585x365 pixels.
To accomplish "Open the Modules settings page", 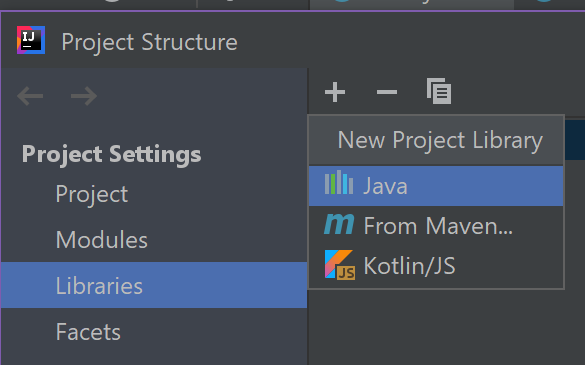I will click(101, 240).
